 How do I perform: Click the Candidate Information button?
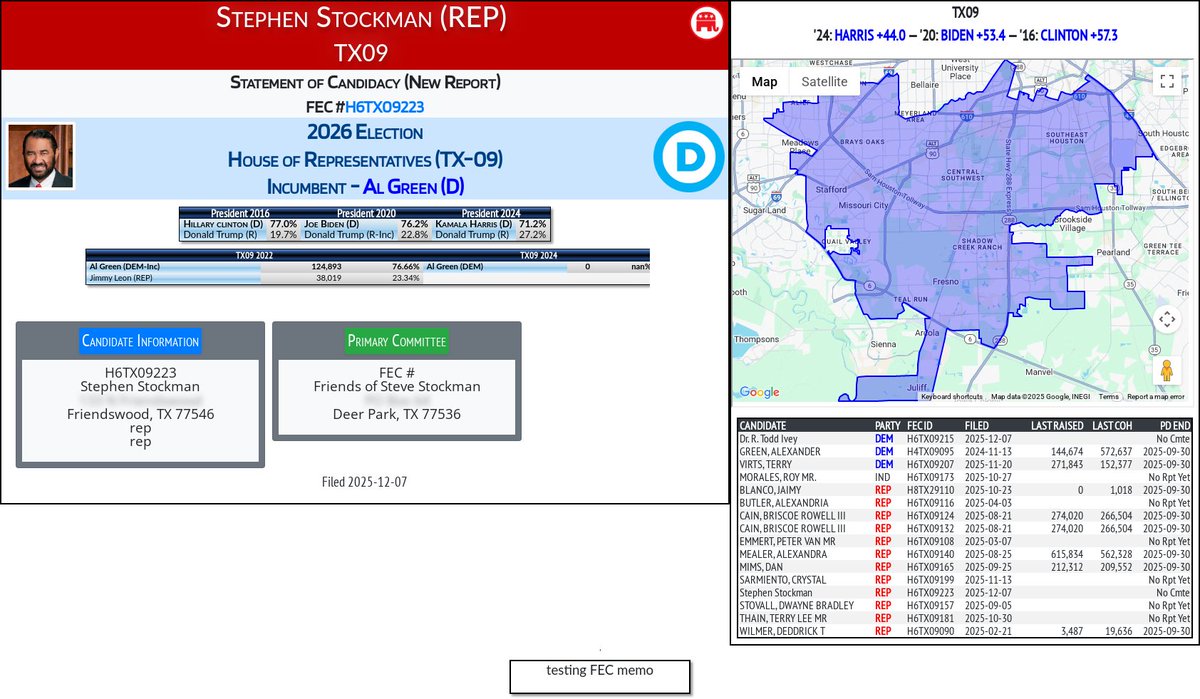click(140, 341)
